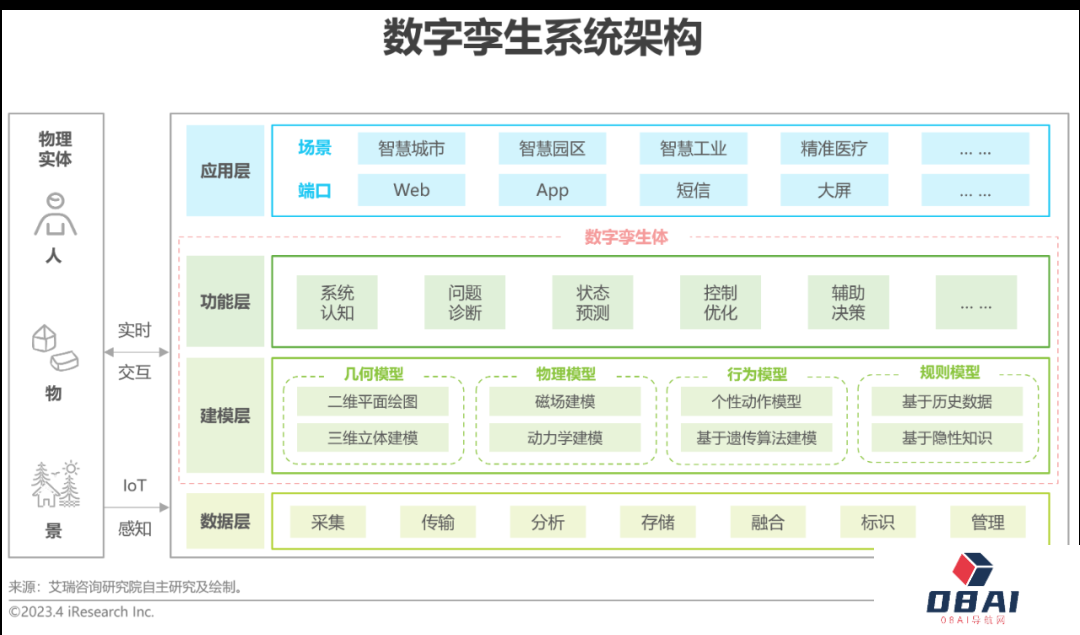Image resolution: width=1080 pixels, height=635 pixels.
Task: Select the 智慧园区 scenario box
Action: [x=552, y=149]
